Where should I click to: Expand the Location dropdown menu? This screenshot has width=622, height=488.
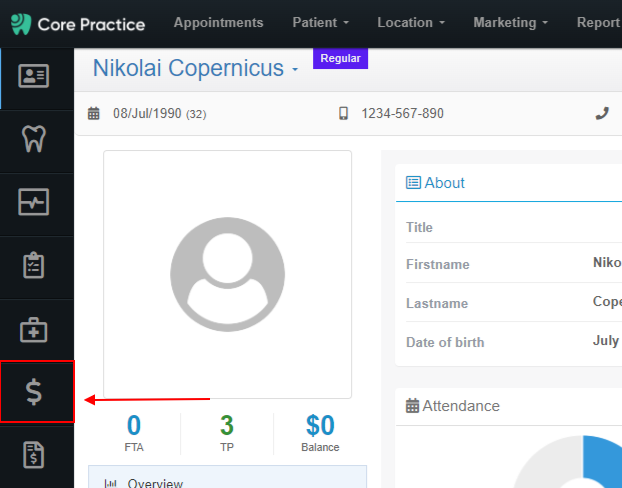[411, 23]
